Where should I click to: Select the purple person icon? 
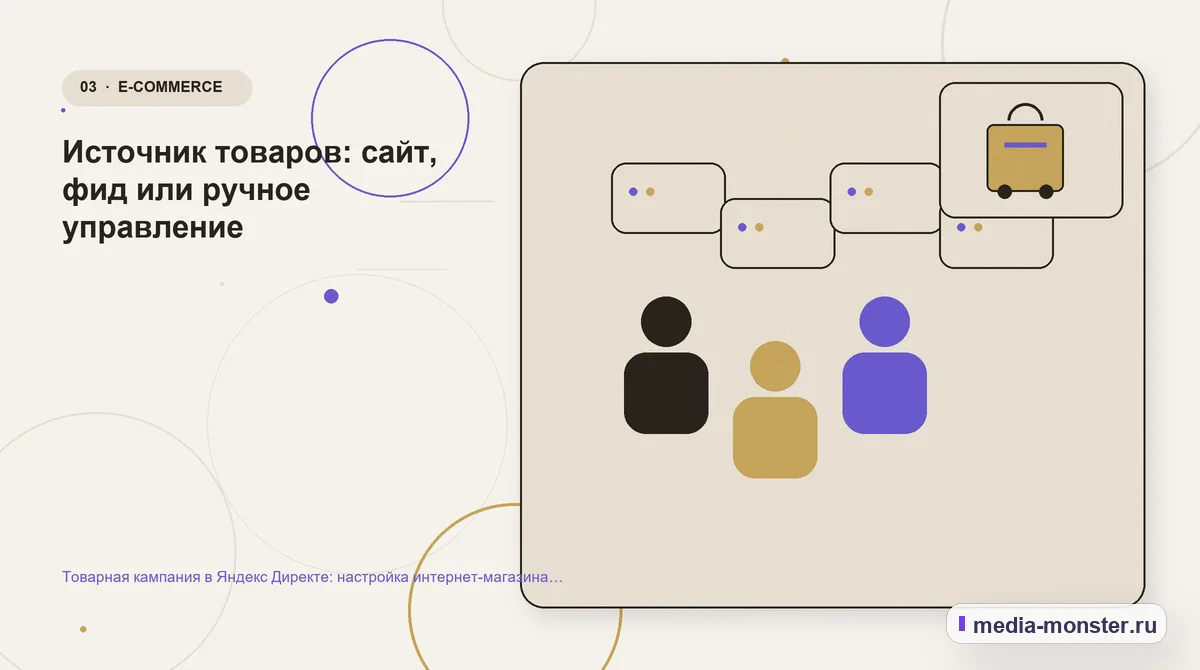pos(884,365)
